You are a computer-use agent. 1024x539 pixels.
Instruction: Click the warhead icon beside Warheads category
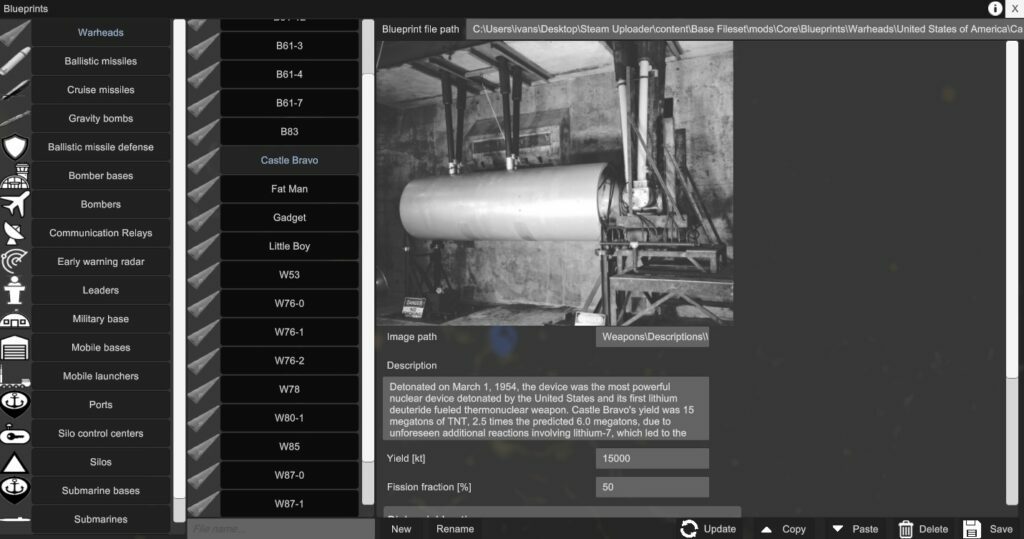click(15, 33)
